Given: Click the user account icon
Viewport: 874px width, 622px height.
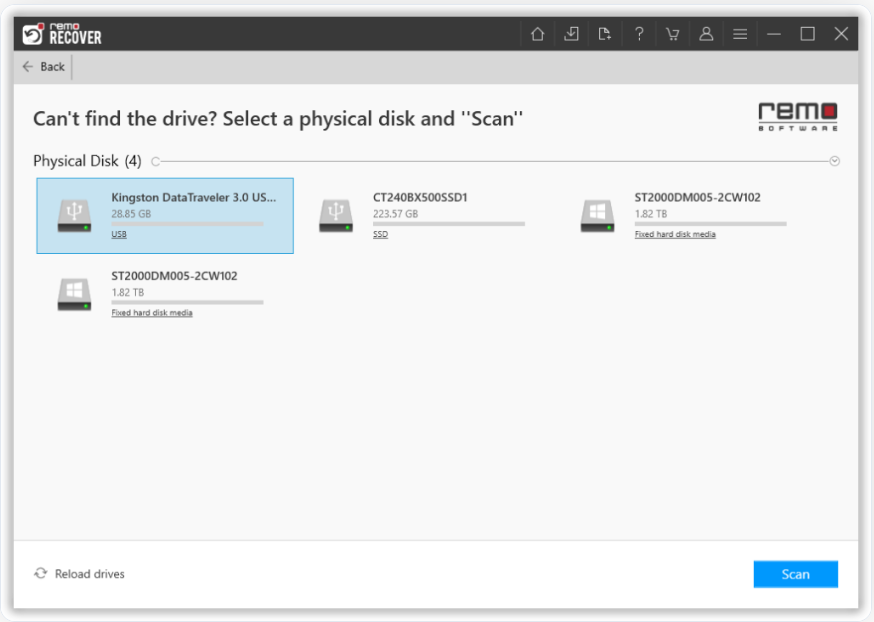Looking at the screenshot, I should tap(706, 34).
